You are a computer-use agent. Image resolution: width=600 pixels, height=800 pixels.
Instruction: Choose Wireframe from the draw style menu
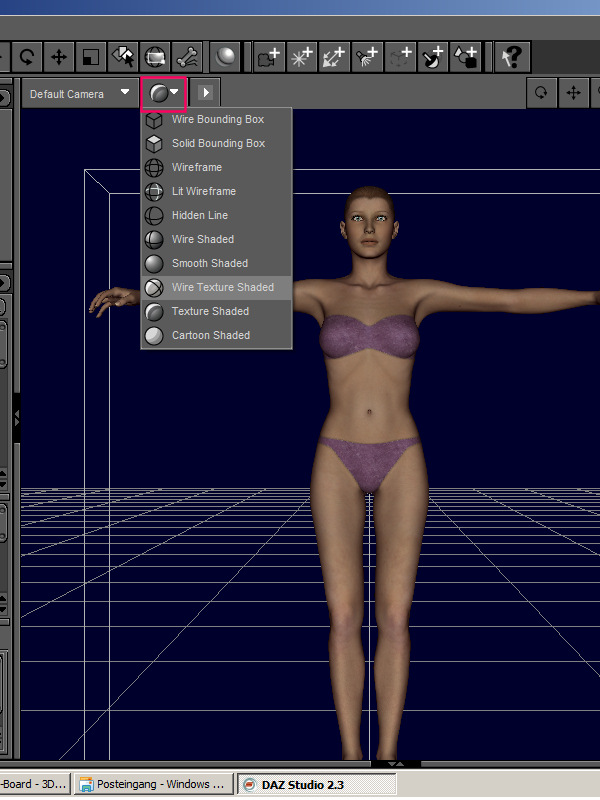196,168
